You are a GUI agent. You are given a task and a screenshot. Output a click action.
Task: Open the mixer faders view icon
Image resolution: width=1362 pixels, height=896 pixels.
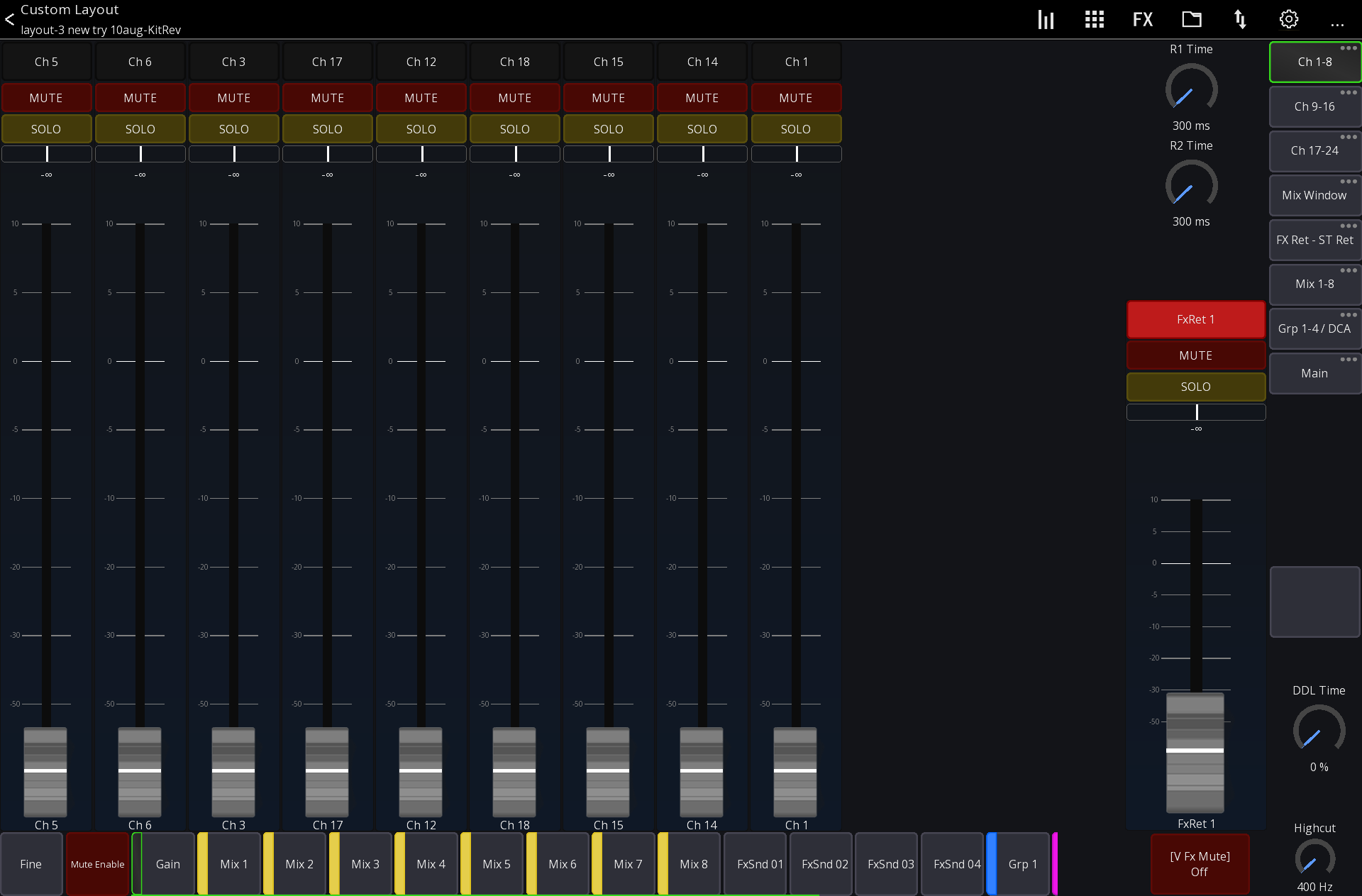(1046, 19)
